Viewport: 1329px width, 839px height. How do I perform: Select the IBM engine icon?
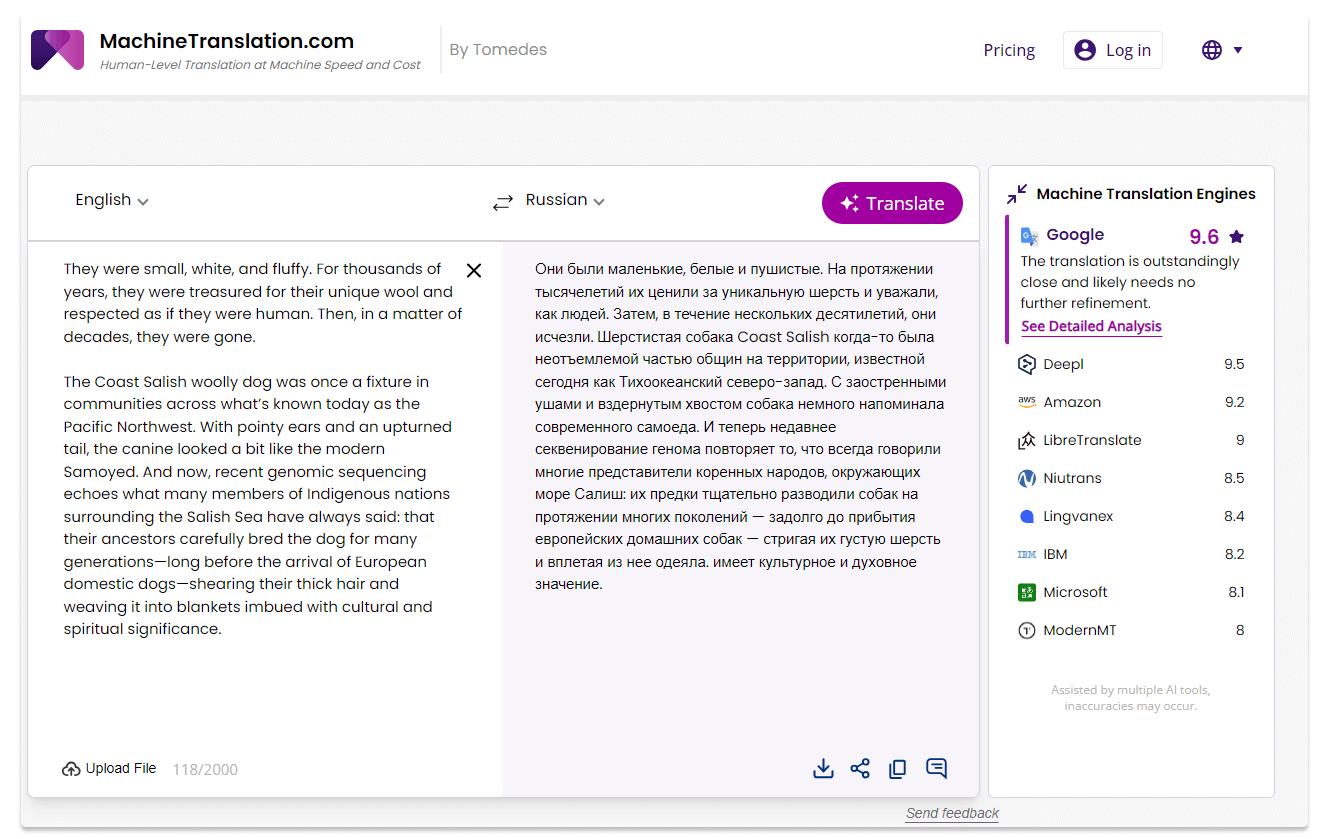tap(1026, 554)
